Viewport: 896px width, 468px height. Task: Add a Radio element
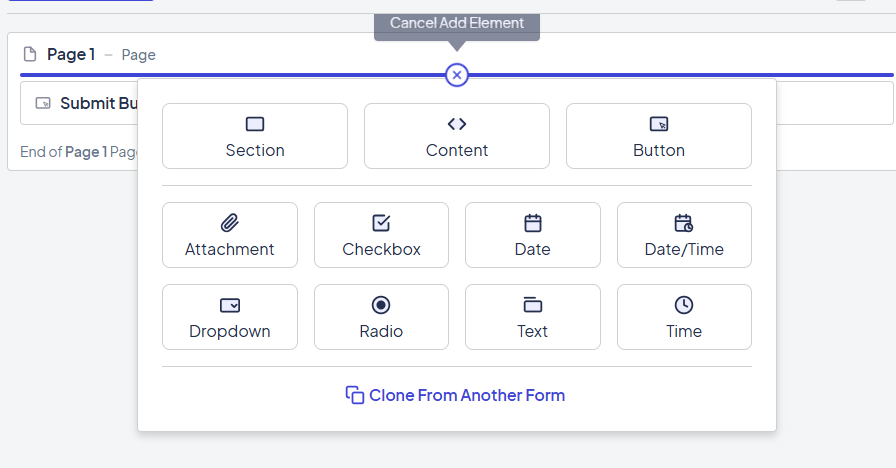tap(381, 317)
